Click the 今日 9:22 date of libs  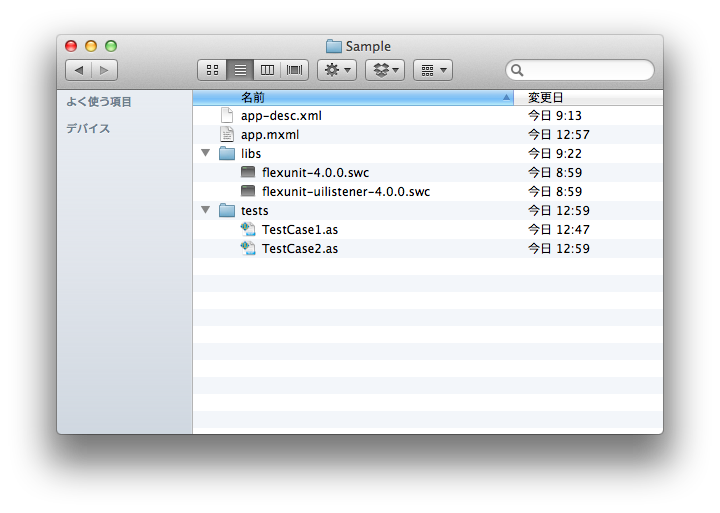555,153
